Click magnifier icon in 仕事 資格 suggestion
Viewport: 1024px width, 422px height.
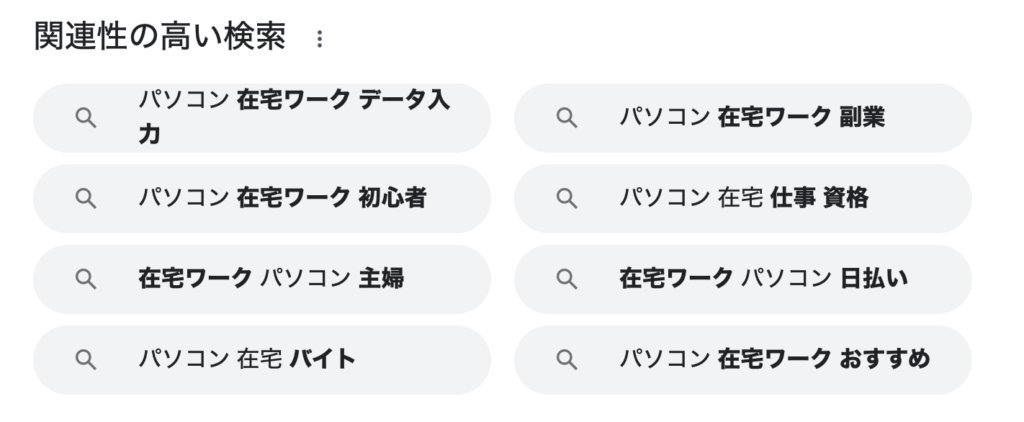coord(566,199)
